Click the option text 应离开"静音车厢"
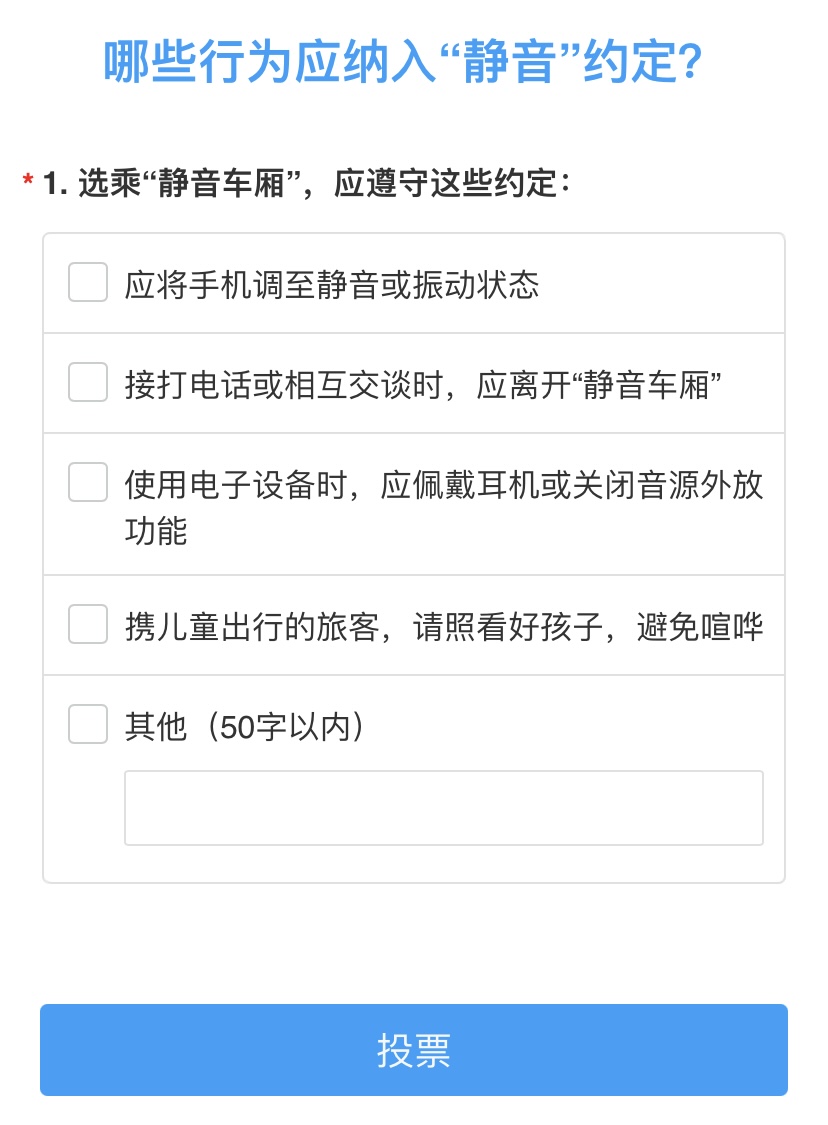This screenshot has width=828, height=1125. tap(600, 385)
